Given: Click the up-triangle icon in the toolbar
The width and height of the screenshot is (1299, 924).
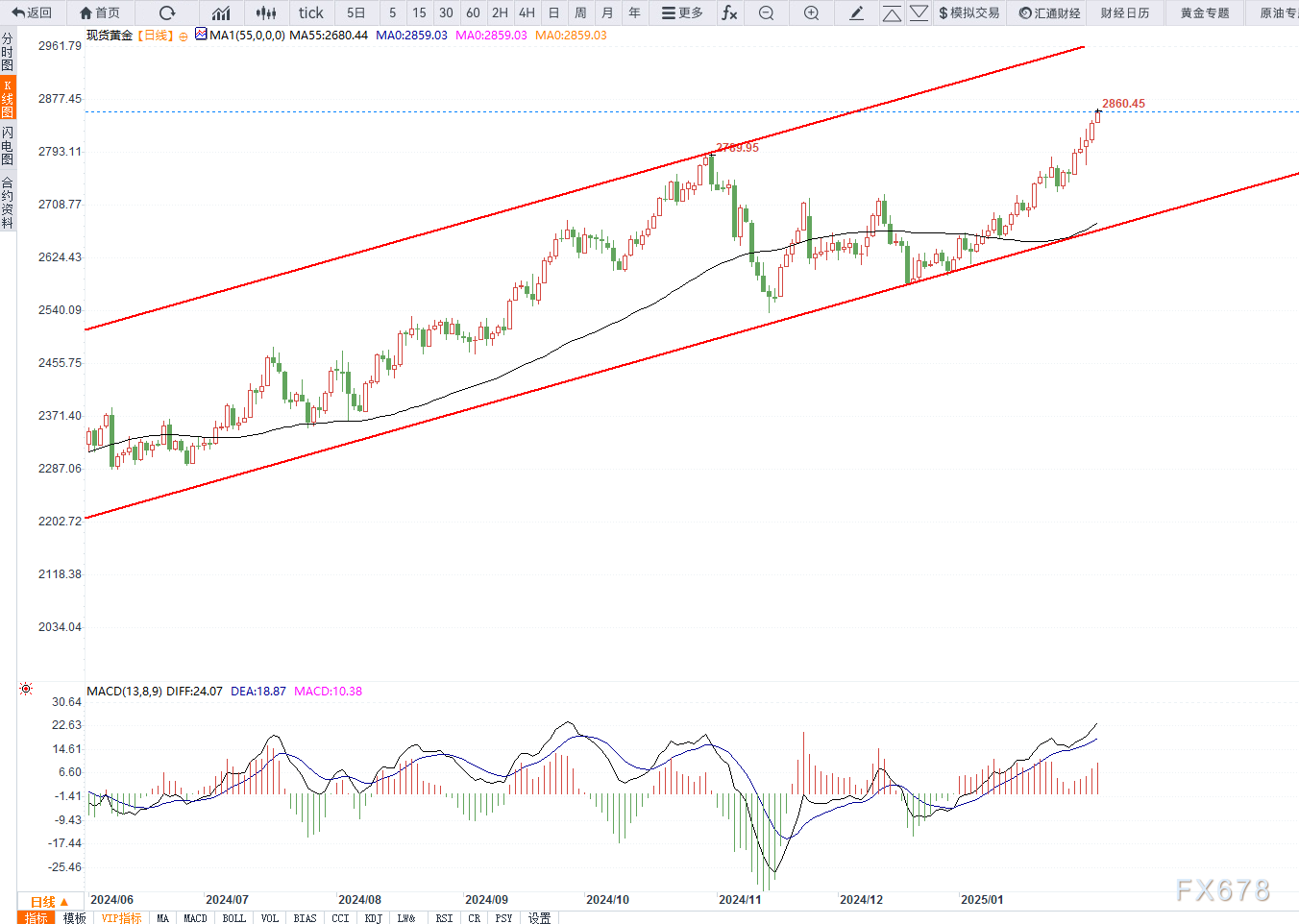Looking at the screenshot, I should (892, 12).
